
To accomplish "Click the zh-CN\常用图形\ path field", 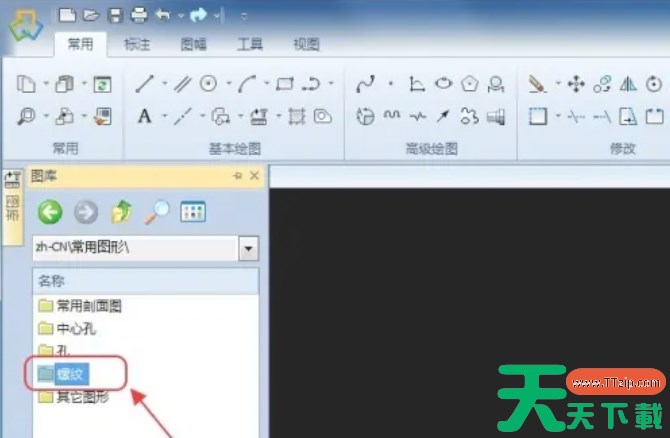I will [x=135, y=248].
